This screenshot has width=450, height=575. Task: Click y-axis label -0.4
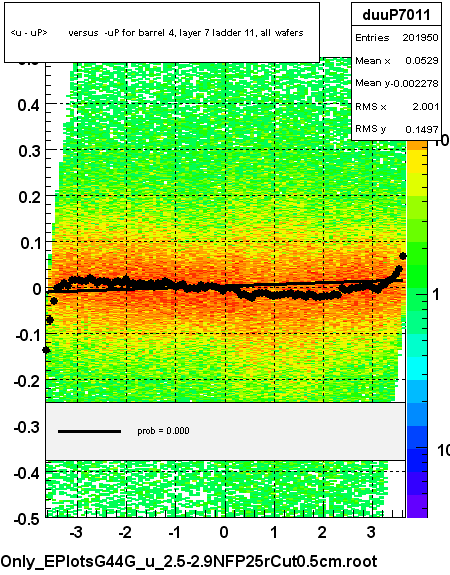[27, 473]
